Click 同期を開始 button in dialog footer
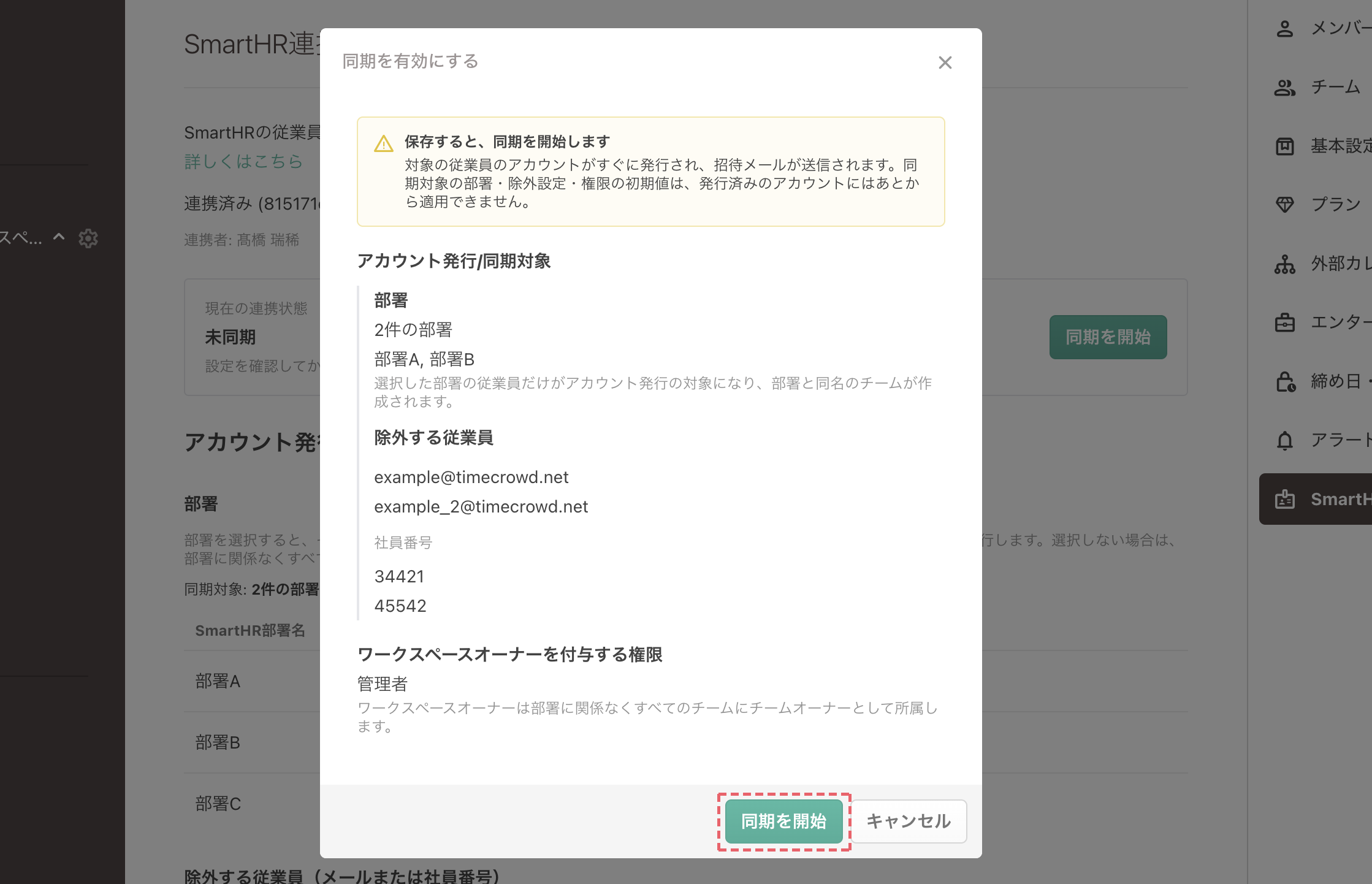1372x884 pixels. (784, 821)
